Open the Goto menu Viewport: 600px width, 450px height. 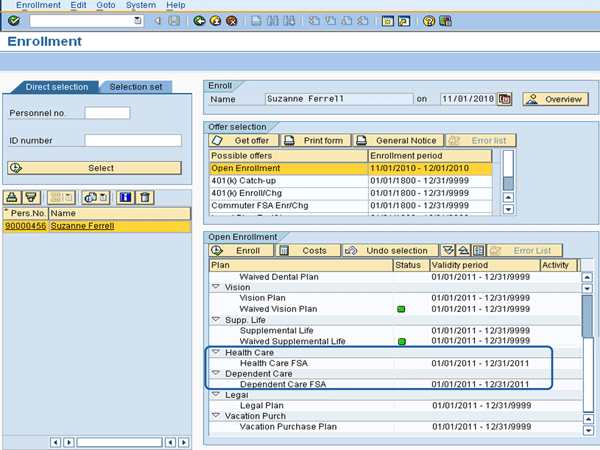click(107, 6)
